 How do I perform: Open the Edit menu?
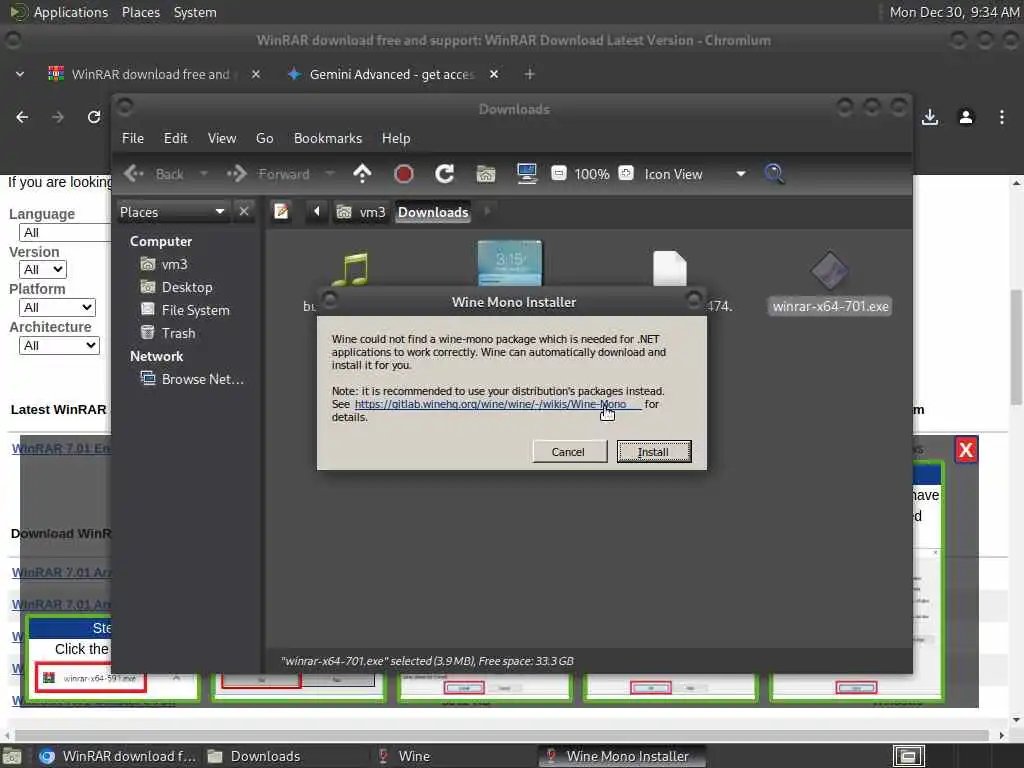click(x=176, y=138)
